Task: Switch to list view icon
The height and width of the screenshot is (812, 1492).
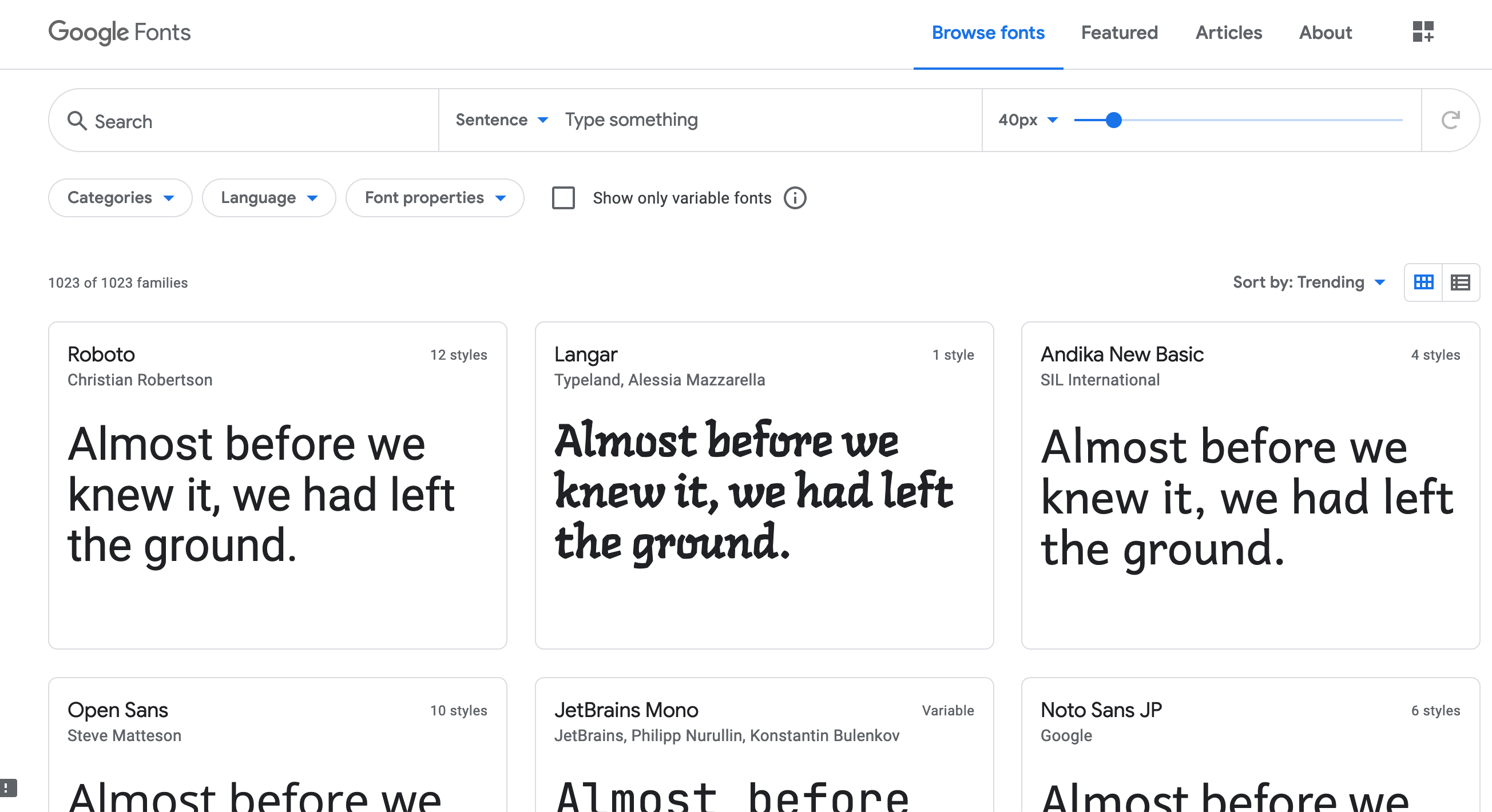Action: (x=1460, y=282)
